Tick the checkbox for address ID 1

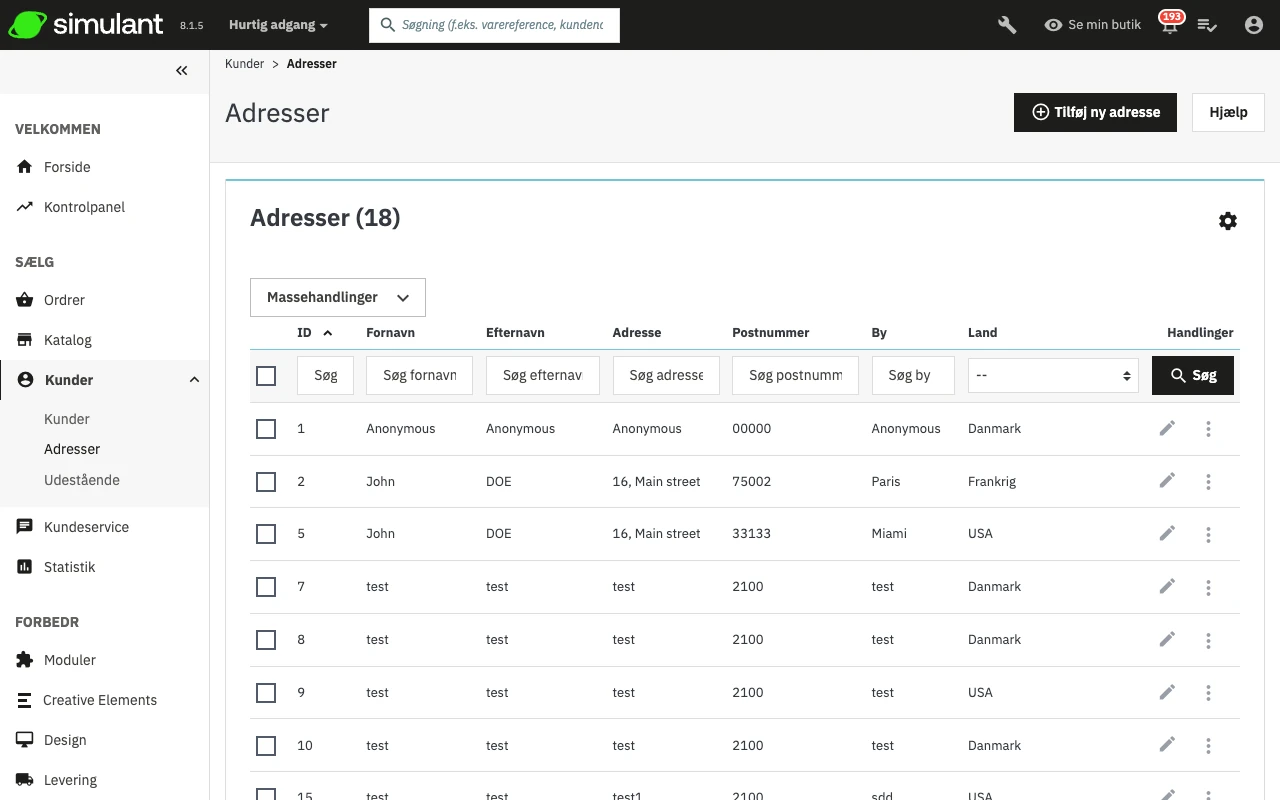(x=266, y=429)
